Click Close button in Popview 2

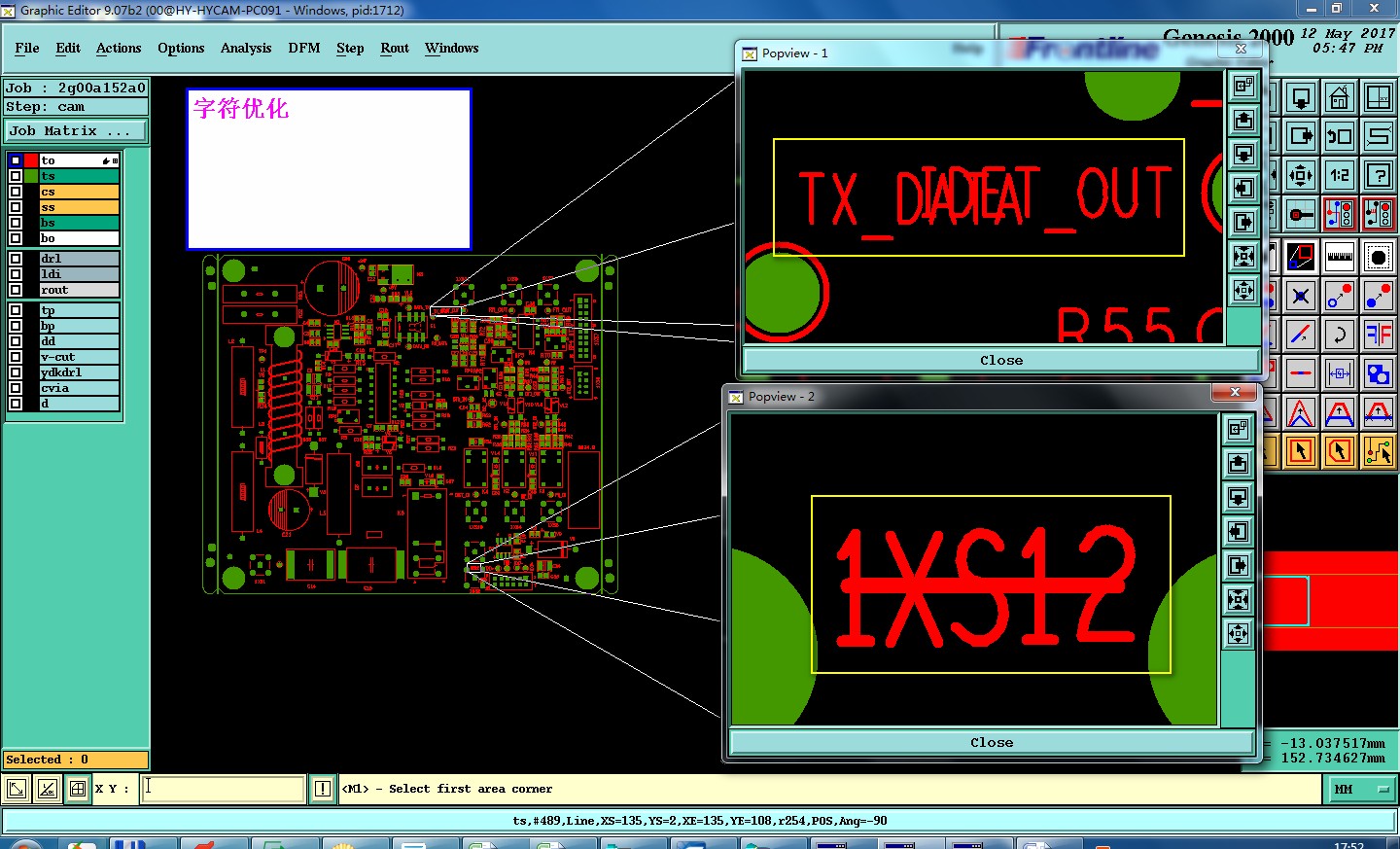tap(992, 742)
